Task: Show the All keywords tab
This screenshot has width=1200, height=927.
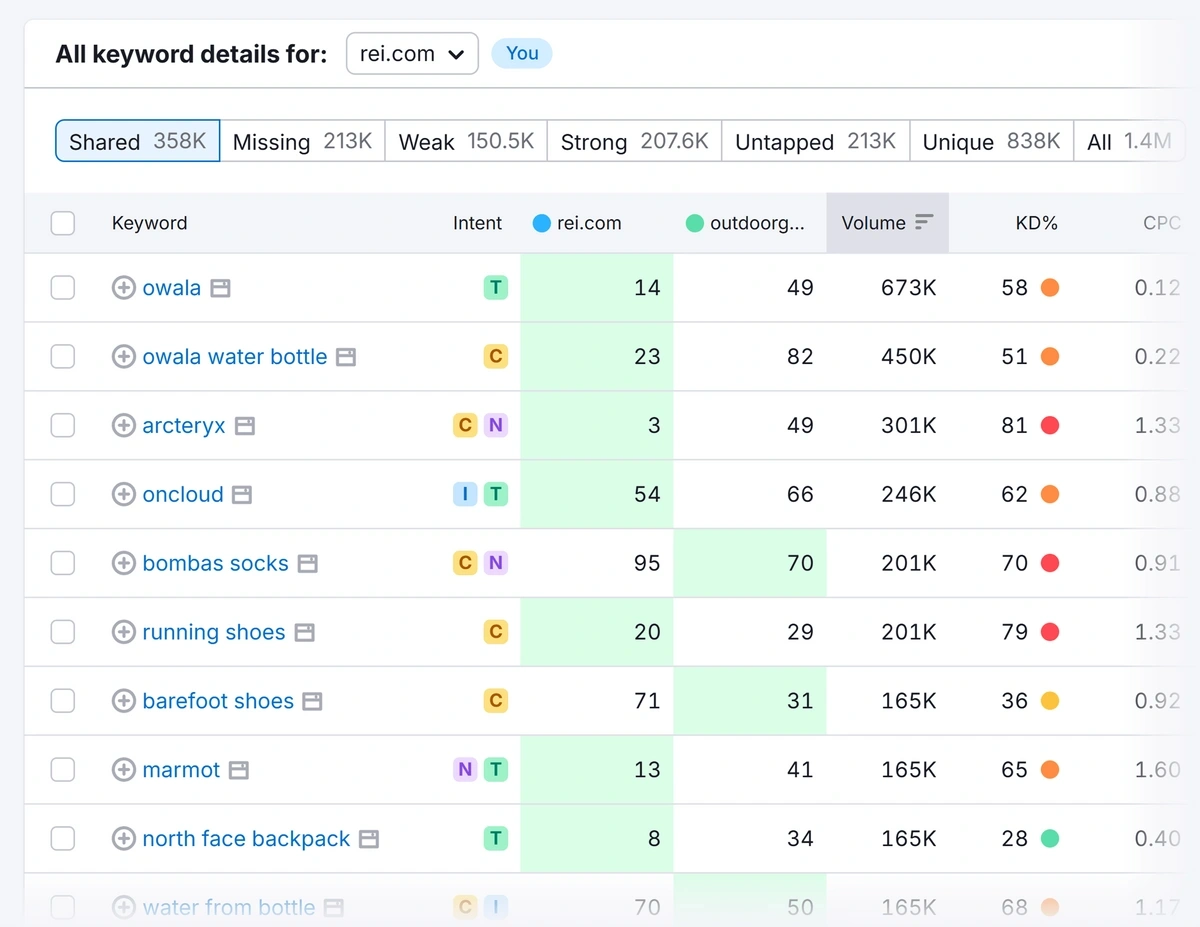Action: coord(1129,141)
